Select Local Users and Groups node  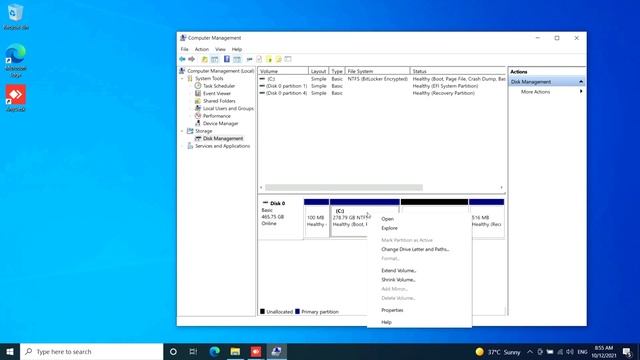228,108
